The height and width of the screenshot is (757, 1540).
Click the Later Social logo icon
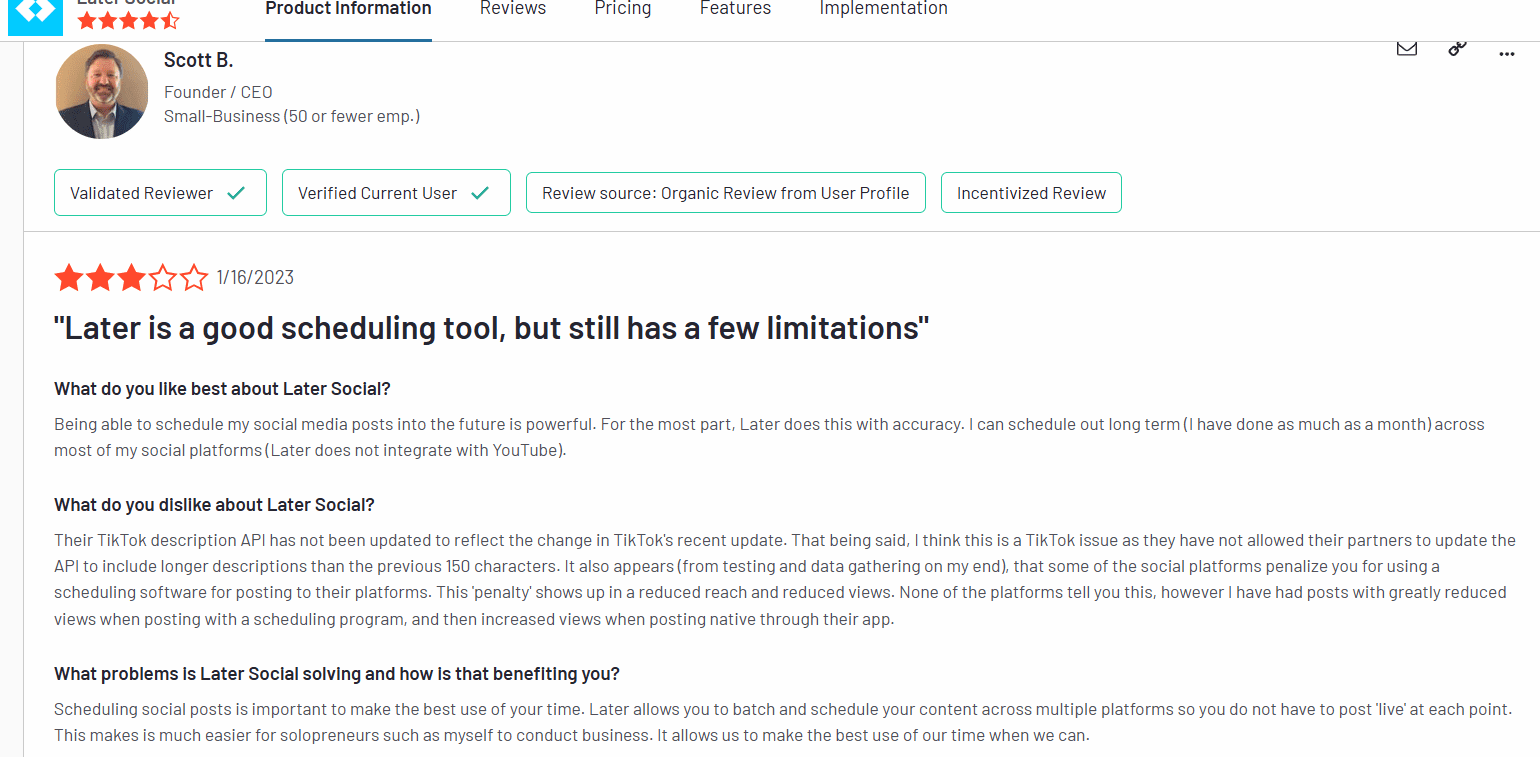(35, 14)
